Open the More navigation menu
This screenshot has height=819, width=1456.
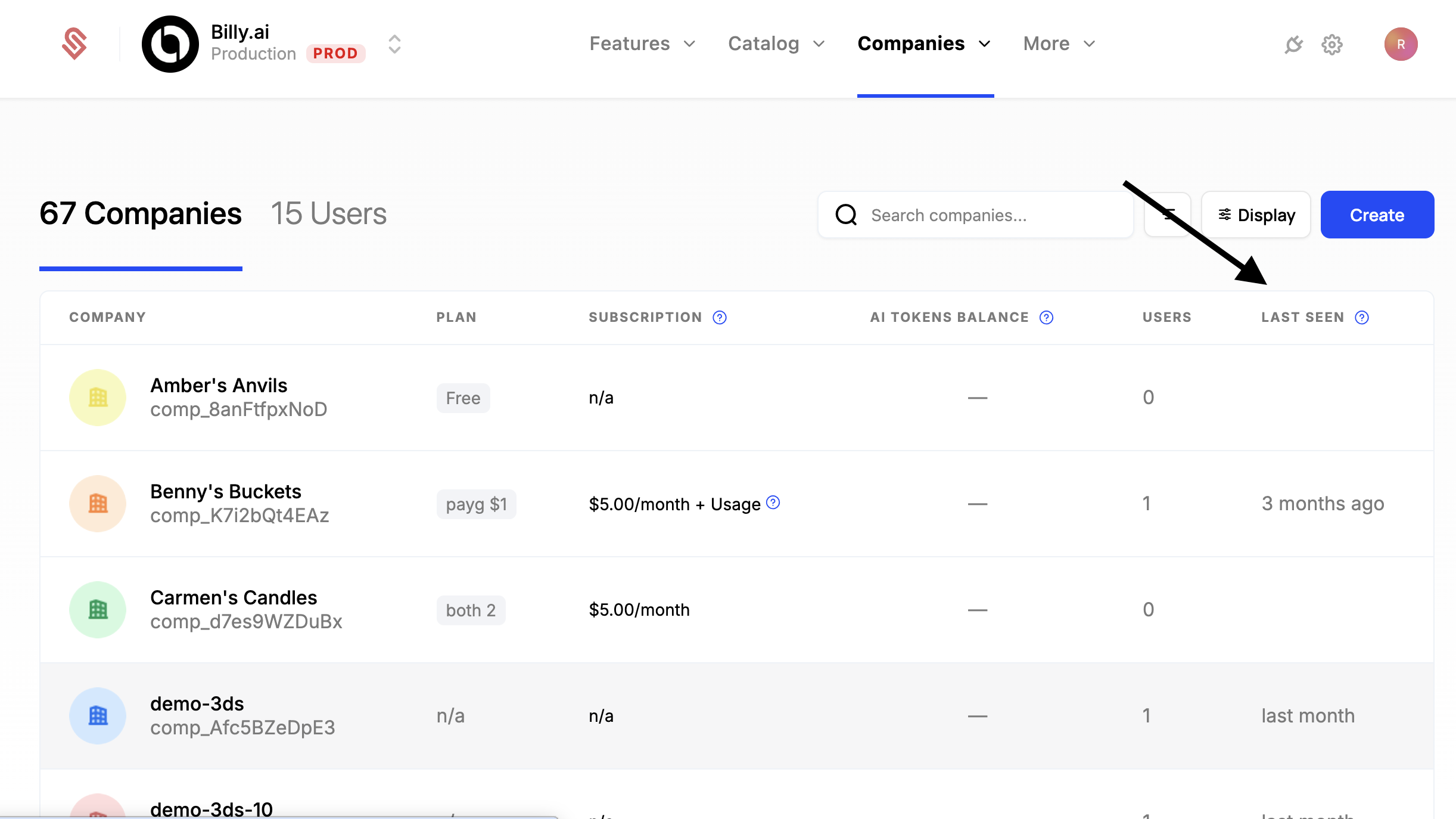[1059, 44]
